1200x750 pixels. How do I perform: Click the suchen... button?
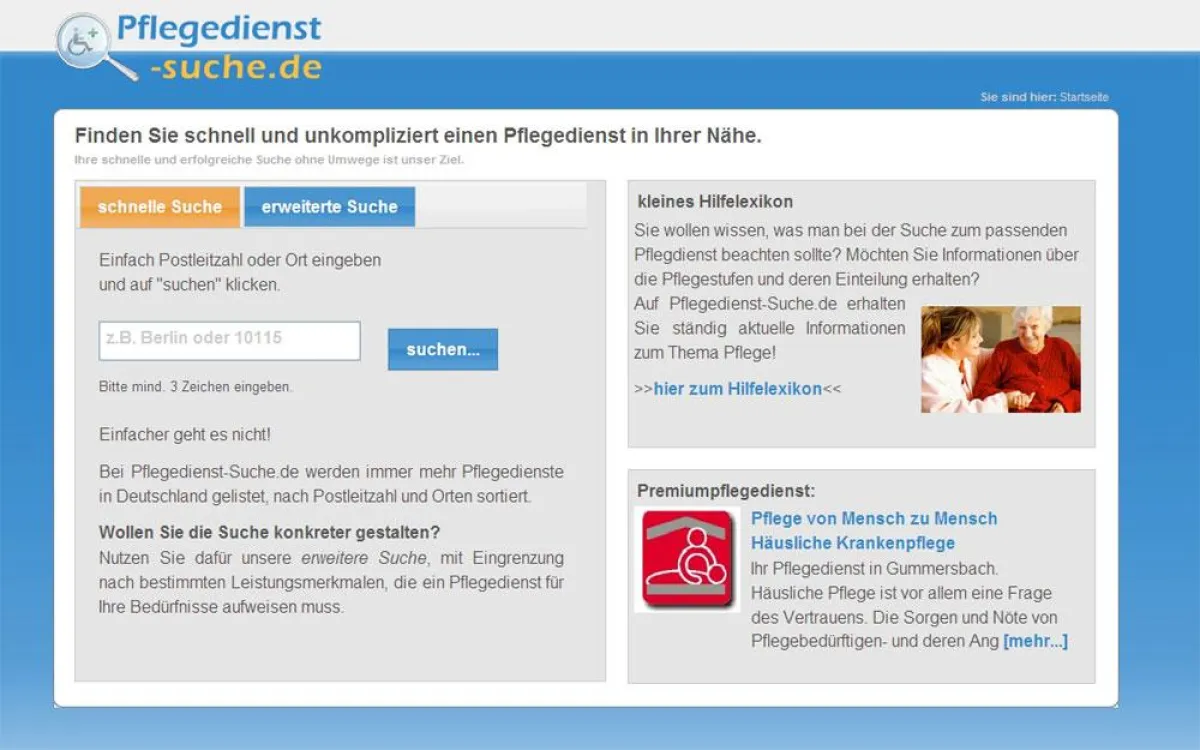click(442, 349)
